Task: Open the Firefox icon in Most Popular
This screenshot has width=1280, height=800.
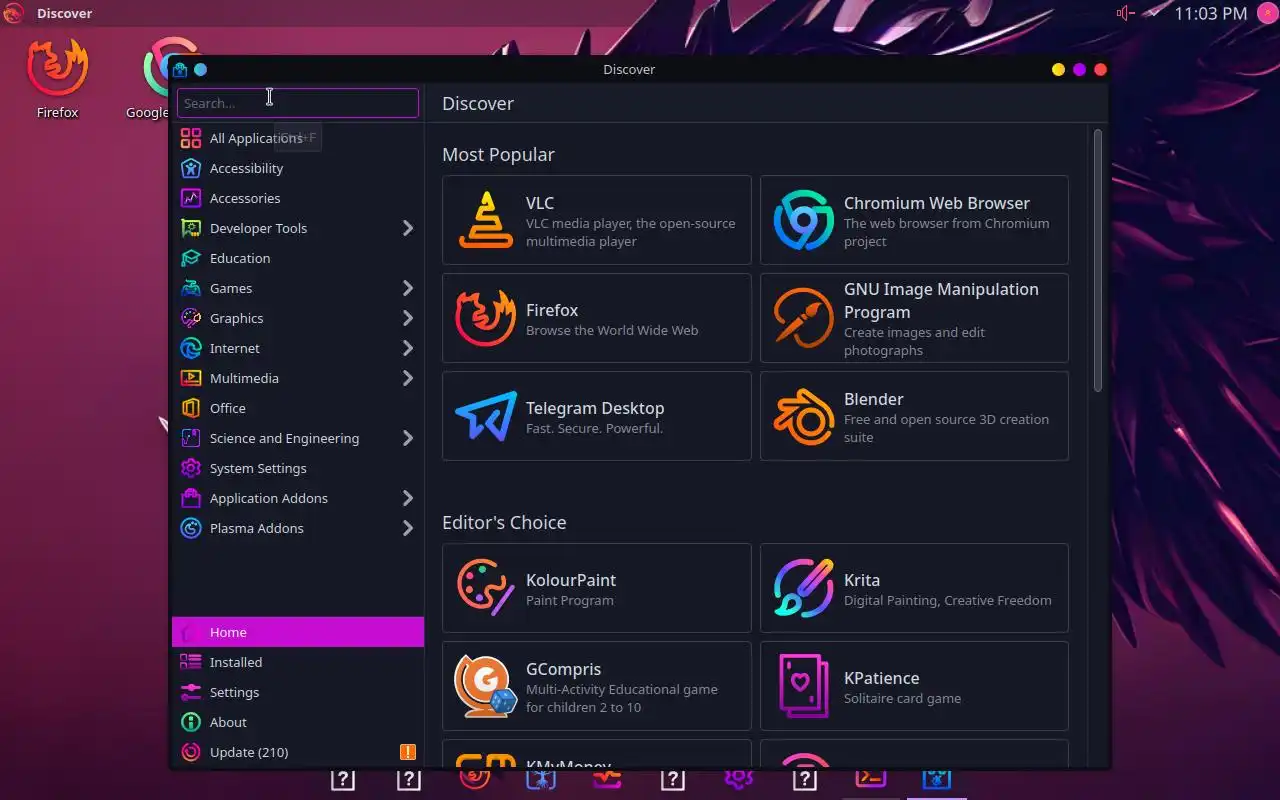Action: tap(486, 318)
